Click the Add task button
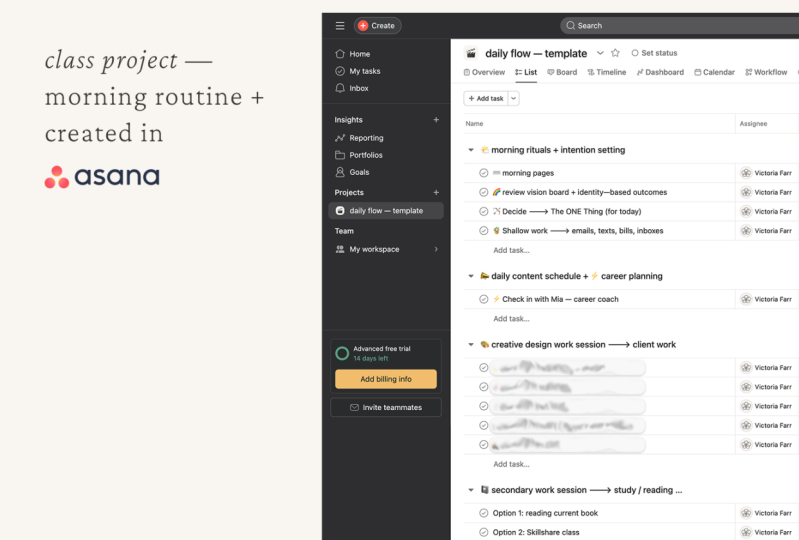Image resolution: width=799 pixels, height=540 pixels. click(486, 98)
